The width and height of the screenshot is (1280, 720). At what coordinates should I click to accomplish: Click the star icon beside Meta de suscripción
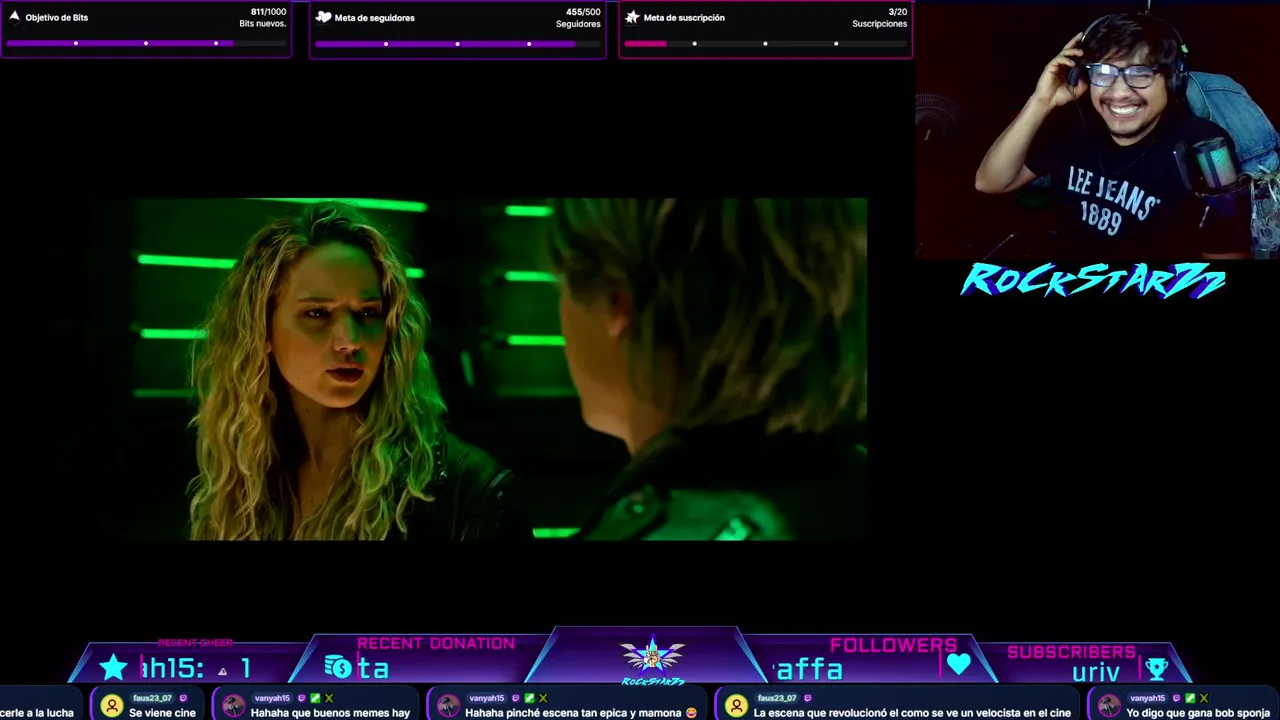coord(632,17)
